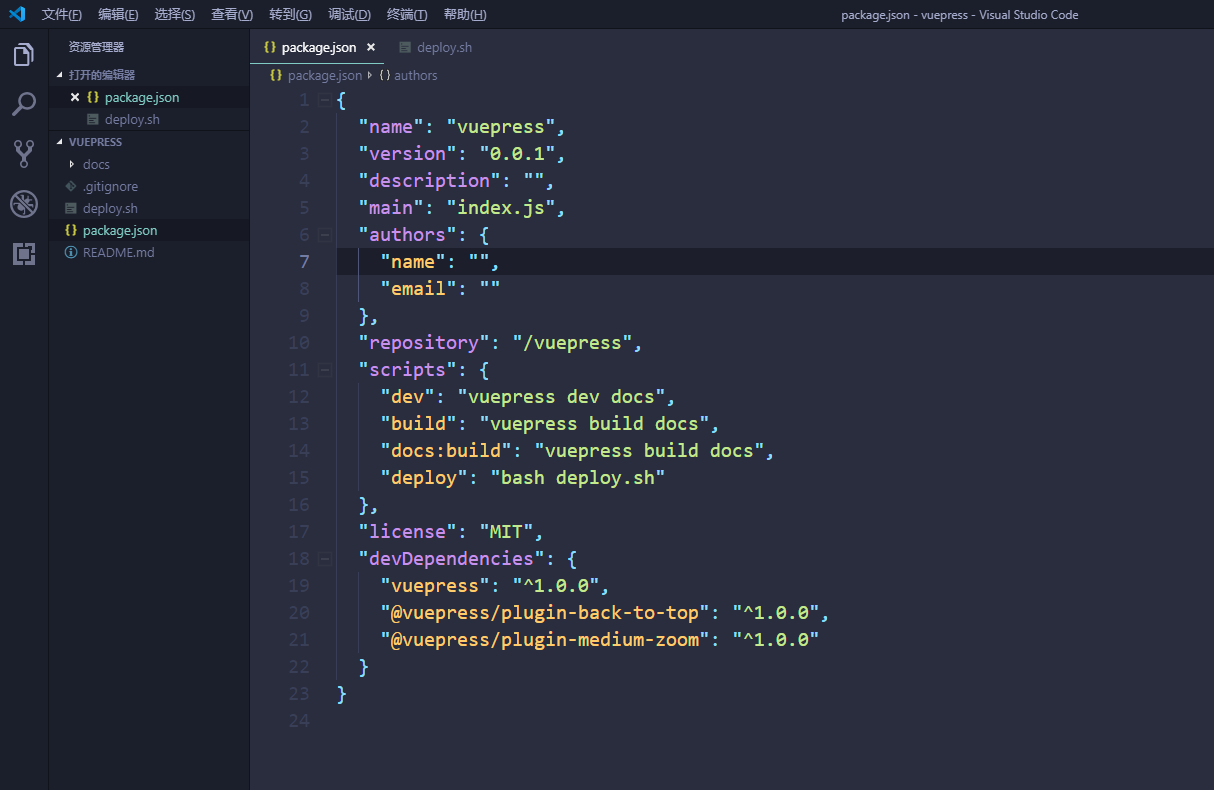
Task: Click line number 24 in gutter
Action: (298, 721)
